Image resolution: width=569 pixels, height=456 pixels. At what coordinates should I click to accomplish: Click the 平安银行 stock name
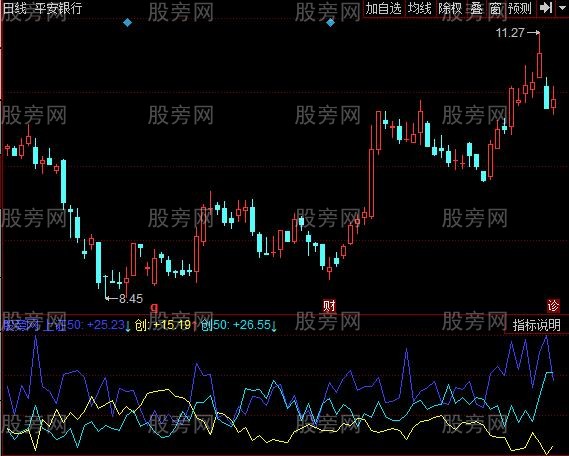click(58, 8)
